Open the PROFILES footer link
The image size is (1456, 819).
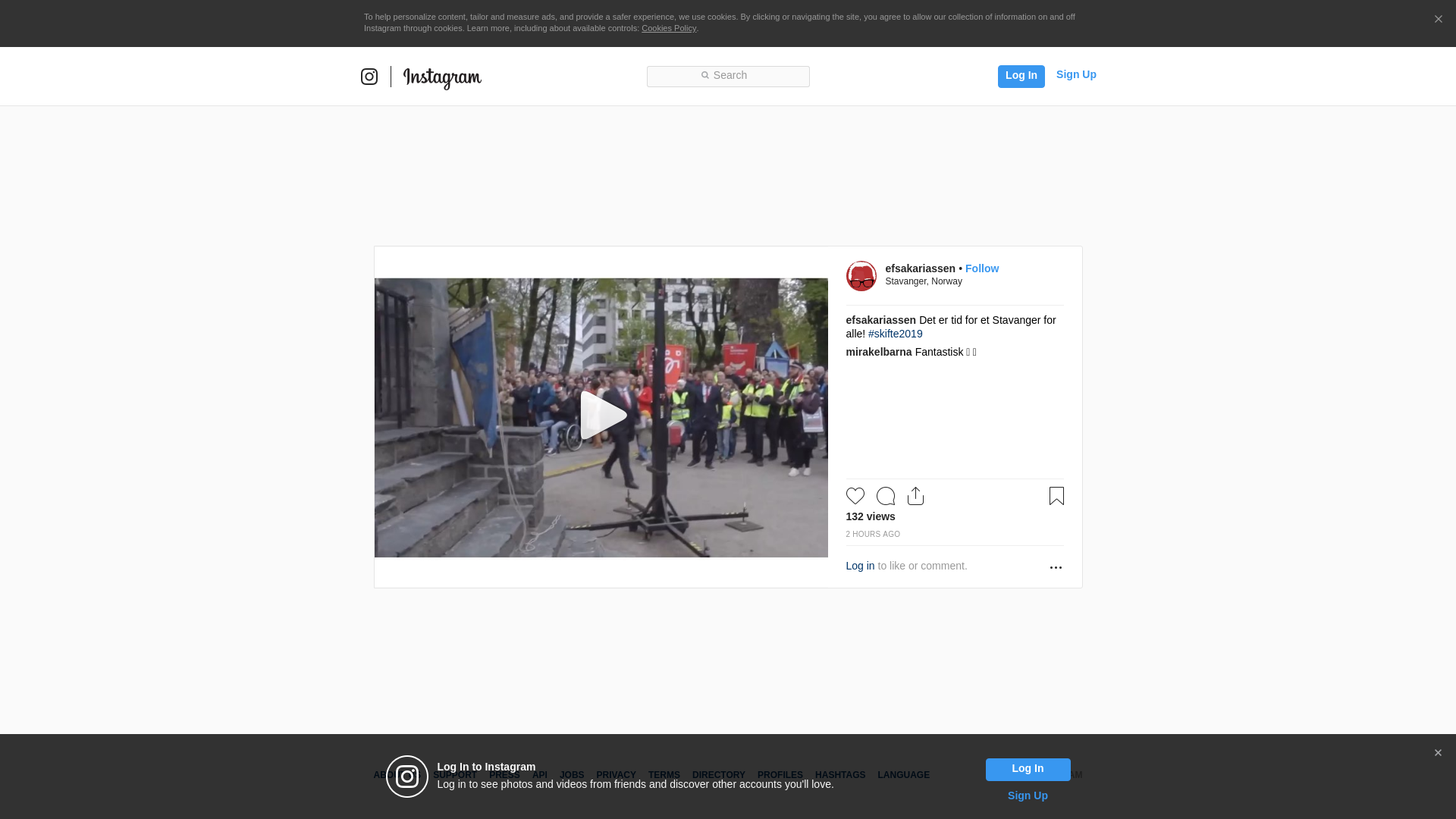[x=780, y=775]
